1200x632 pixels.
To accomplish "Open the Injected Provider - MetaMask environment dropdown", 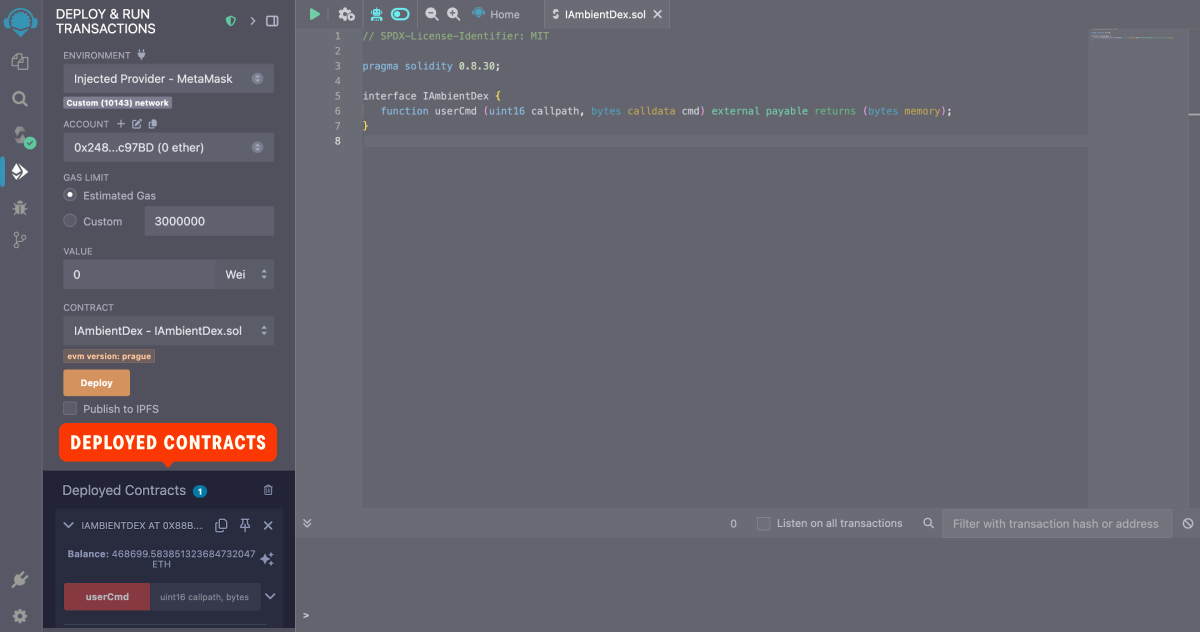I will 168,78.
